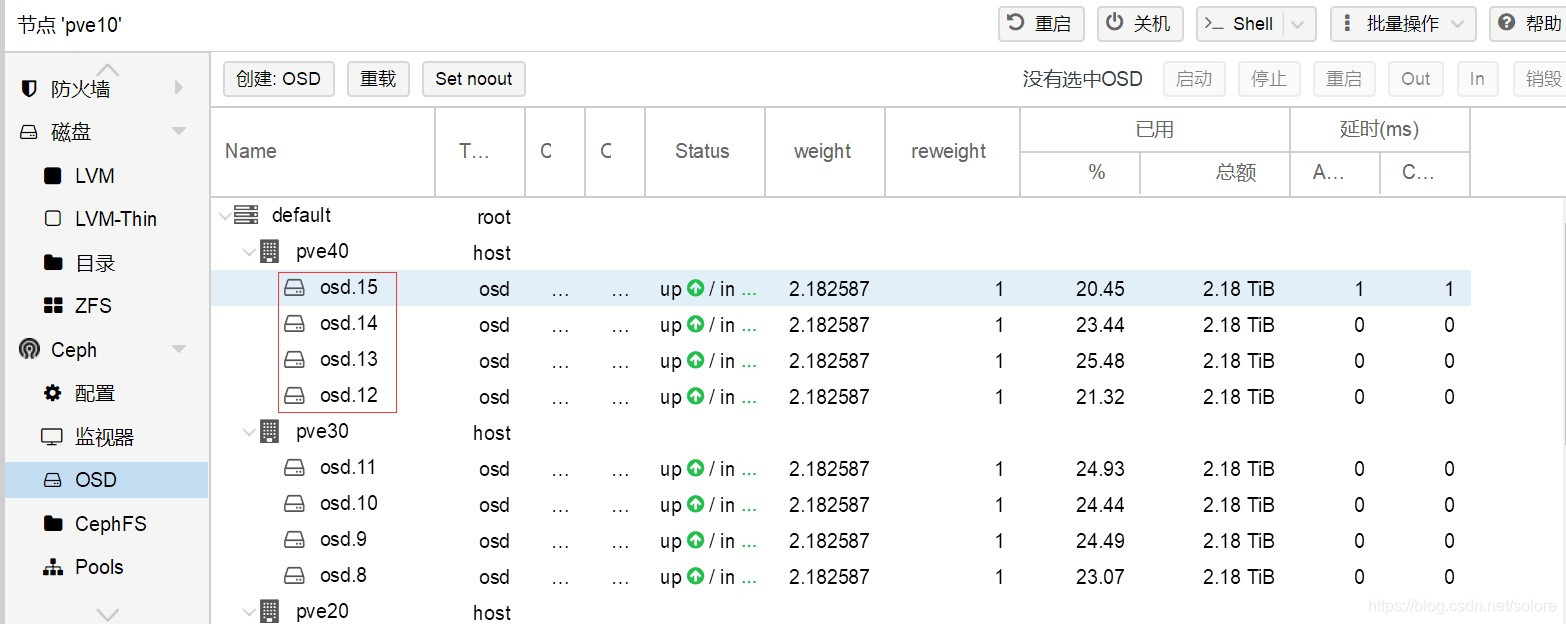
Task: Click the CephFS folder icon
Action: (x=53, y=523)
